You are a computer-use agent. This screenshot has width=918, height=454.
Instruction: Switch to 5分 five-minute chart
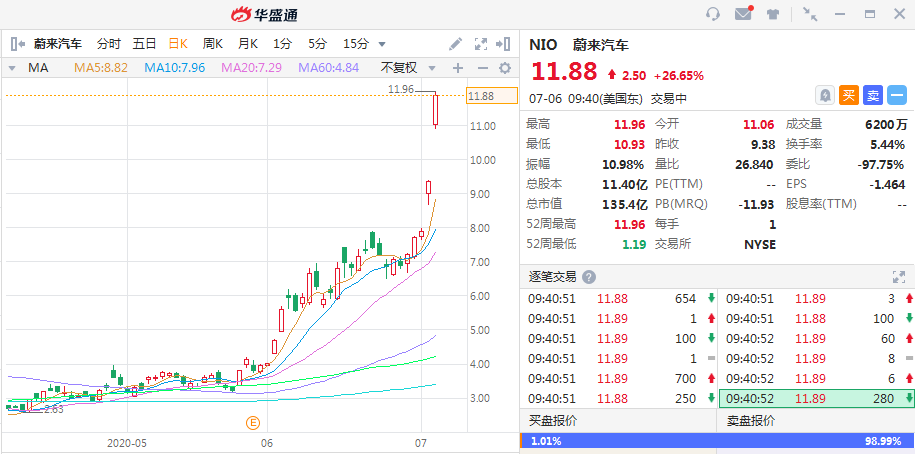click(x=317, y=43)
